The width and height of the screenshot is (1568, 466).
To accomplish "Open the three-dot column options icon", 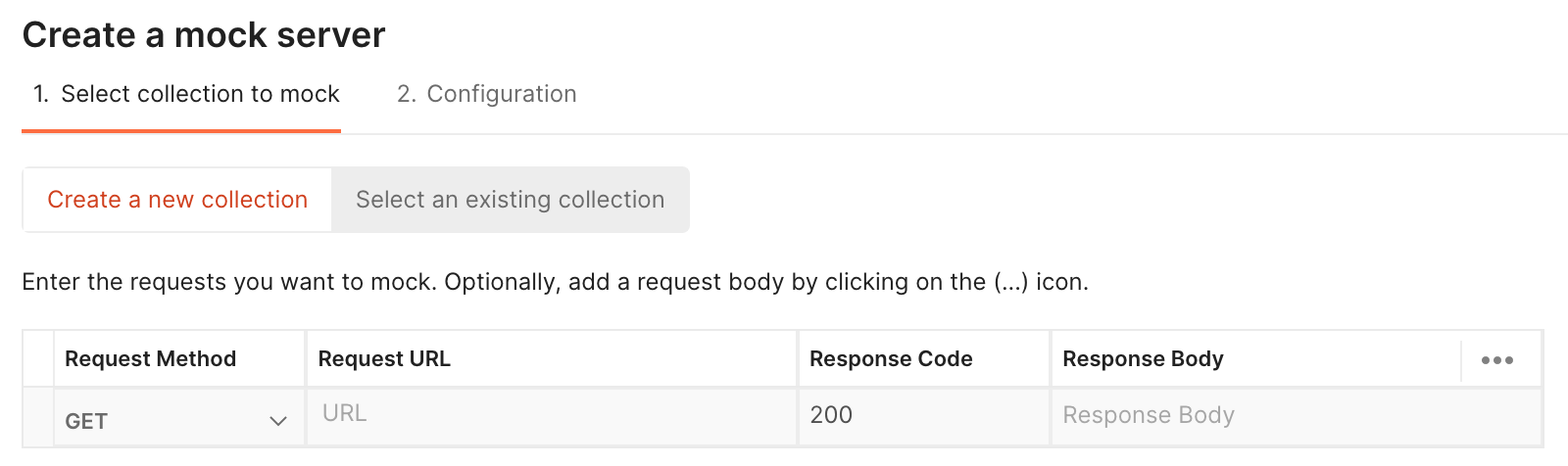I will point(1496,360).
